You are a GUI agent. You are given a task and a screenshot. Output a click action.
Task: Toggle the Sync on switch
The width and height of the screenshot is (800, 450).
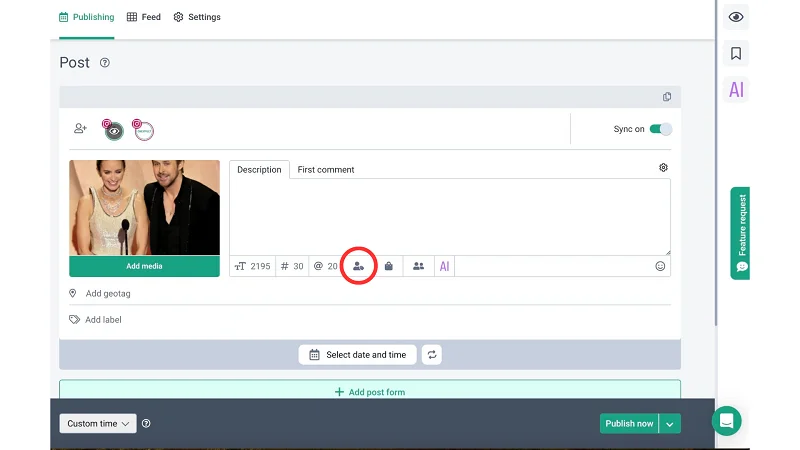(x=660, y=129)
